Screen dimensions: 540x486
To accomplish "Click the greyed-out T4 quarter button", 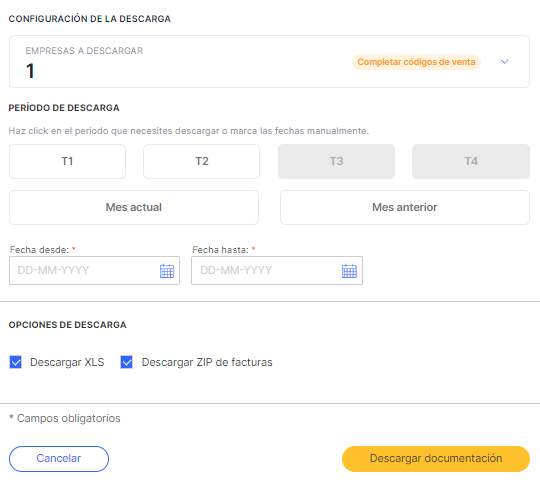I will [471, 162].
